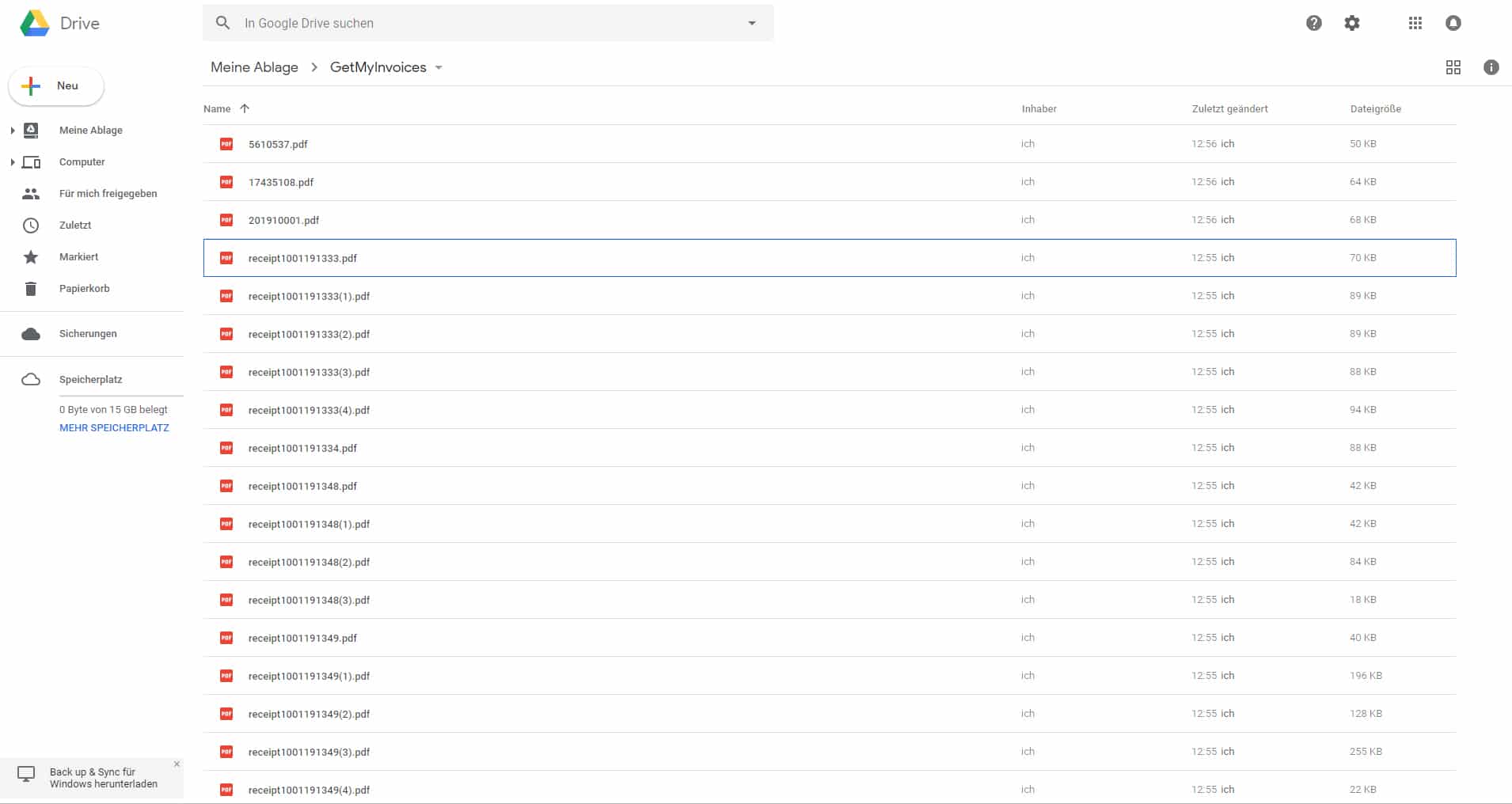Expand the Computer tree
Screen dimensions: 1512x804
tap(12, 161)
